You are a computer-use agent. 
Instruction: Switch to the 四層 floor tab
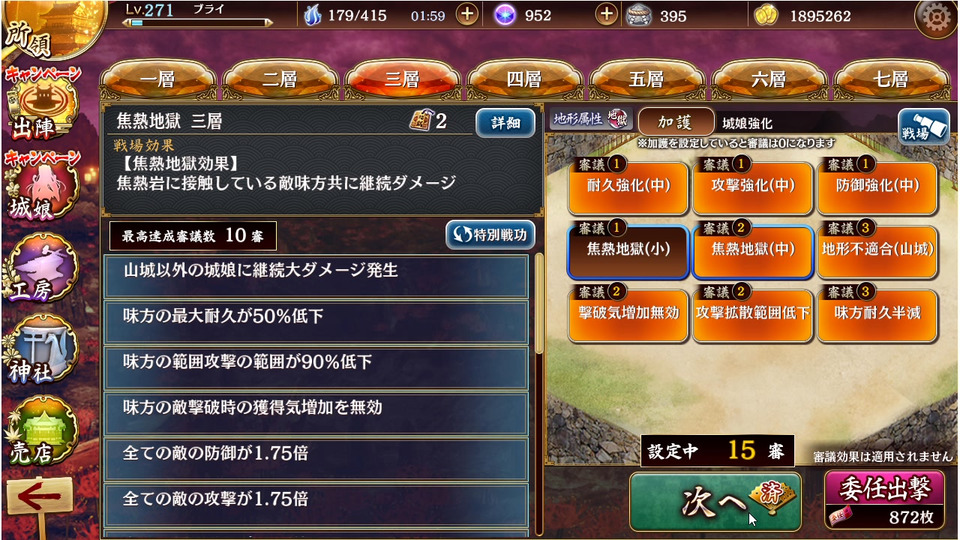pos(524,80)
